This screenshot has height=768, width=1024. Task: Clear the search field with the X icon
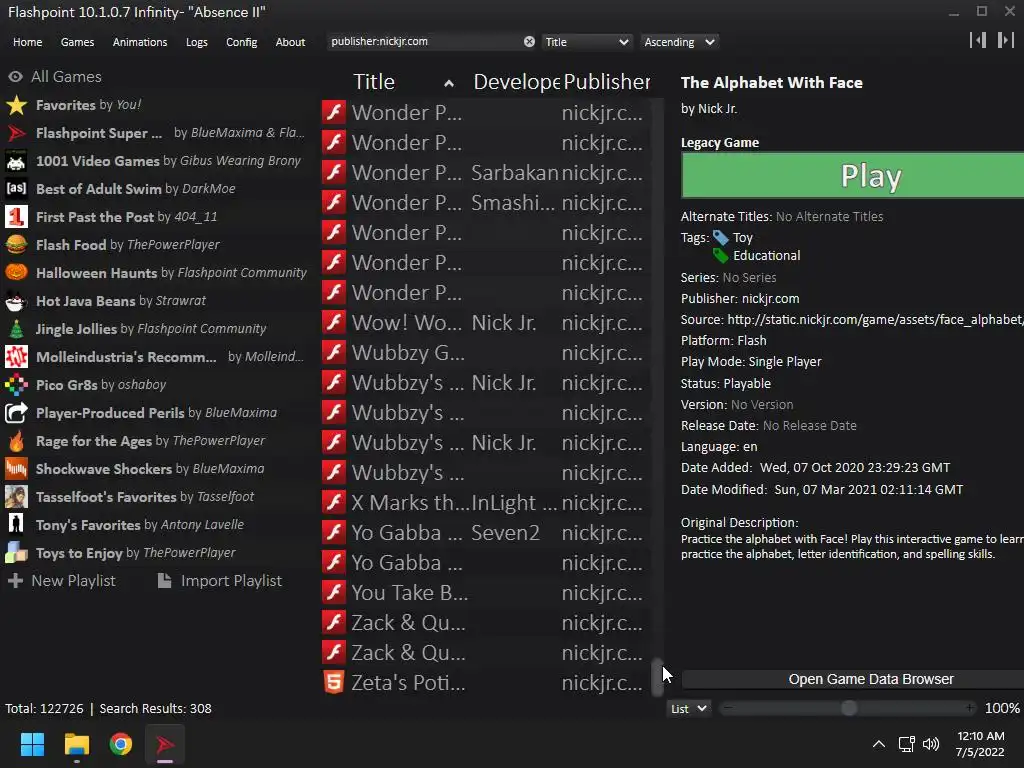pyautogui.click(x=529, y=42)
